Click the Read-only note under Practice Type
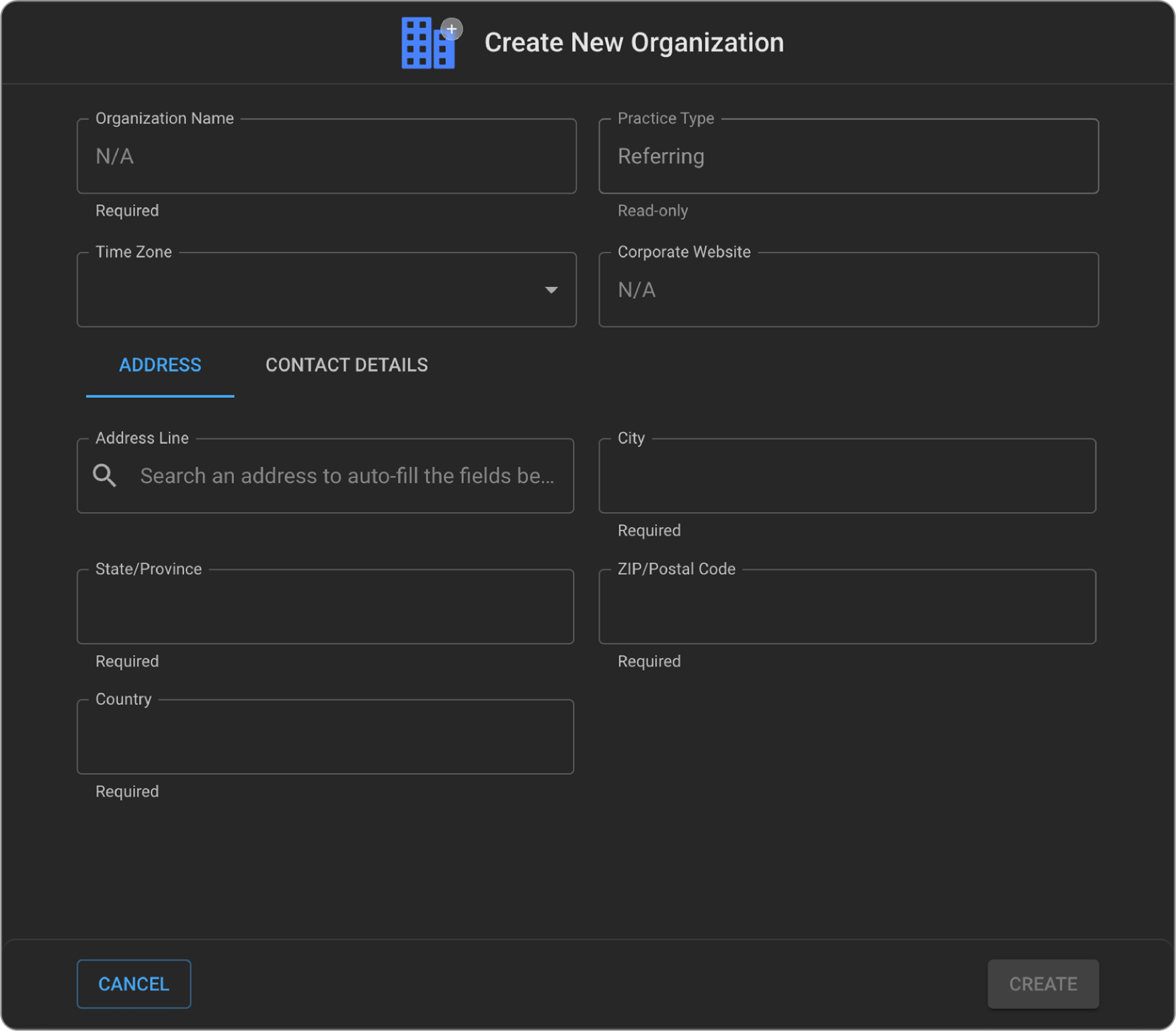 [652, 211]
